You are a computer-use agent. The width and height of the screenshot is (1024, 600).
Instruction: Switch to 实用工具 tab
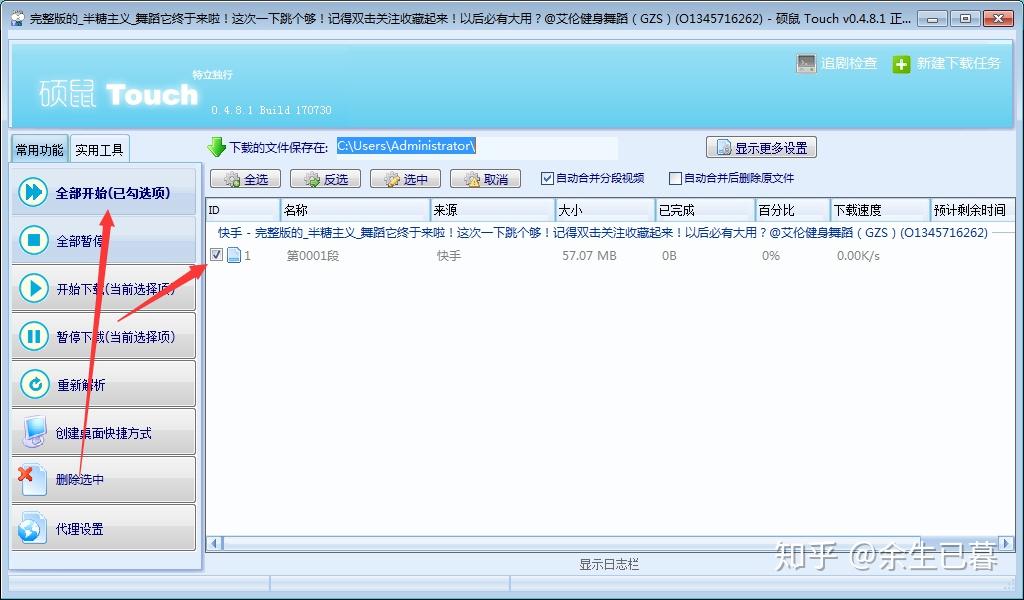[x=99, y=150]
